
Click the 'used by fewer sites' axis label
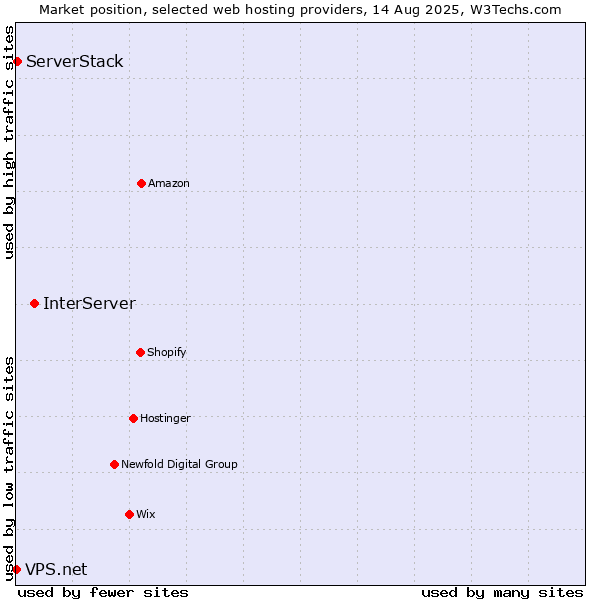click(103, 593)
